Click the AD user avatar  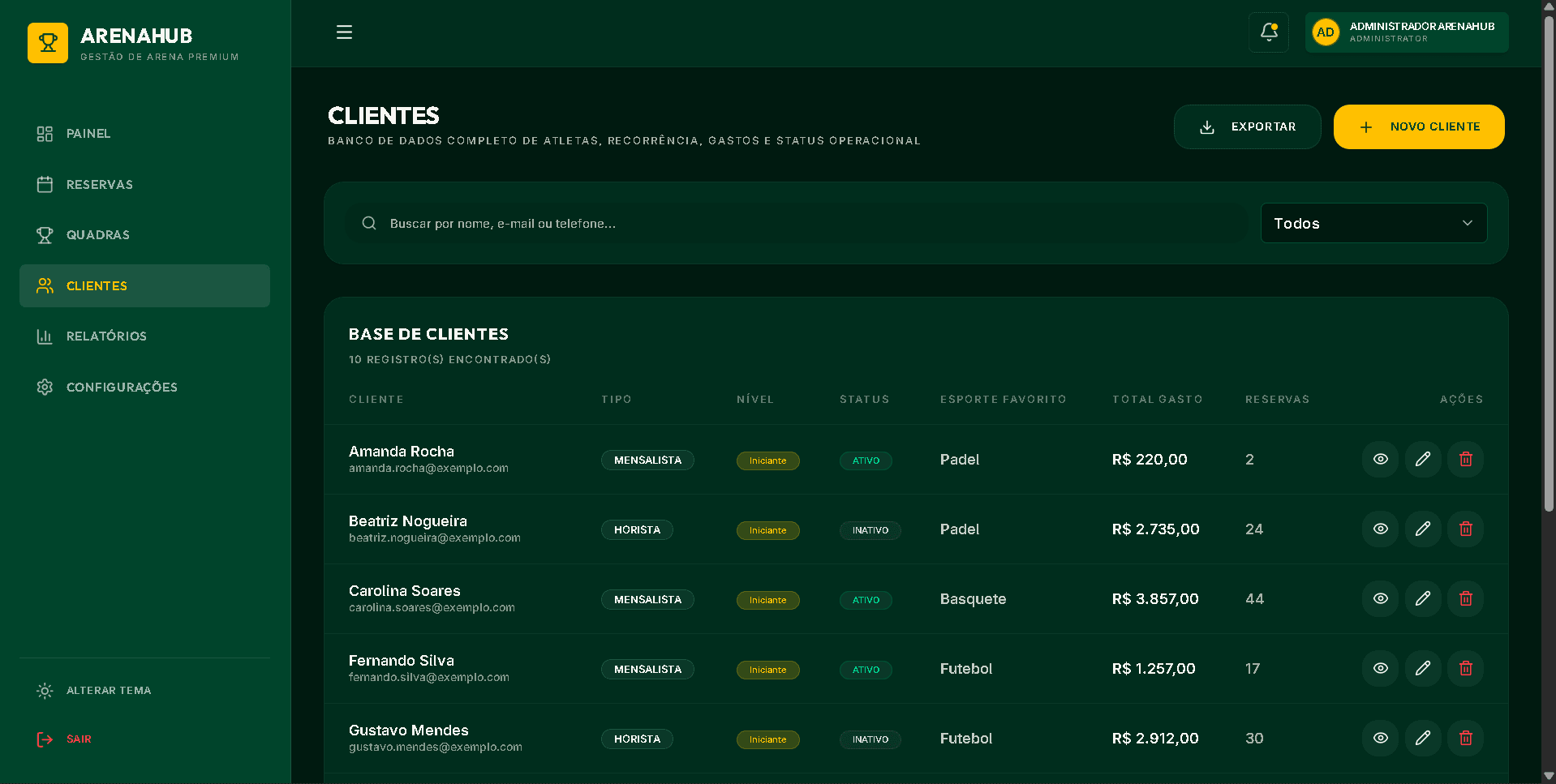[1326, 32]
